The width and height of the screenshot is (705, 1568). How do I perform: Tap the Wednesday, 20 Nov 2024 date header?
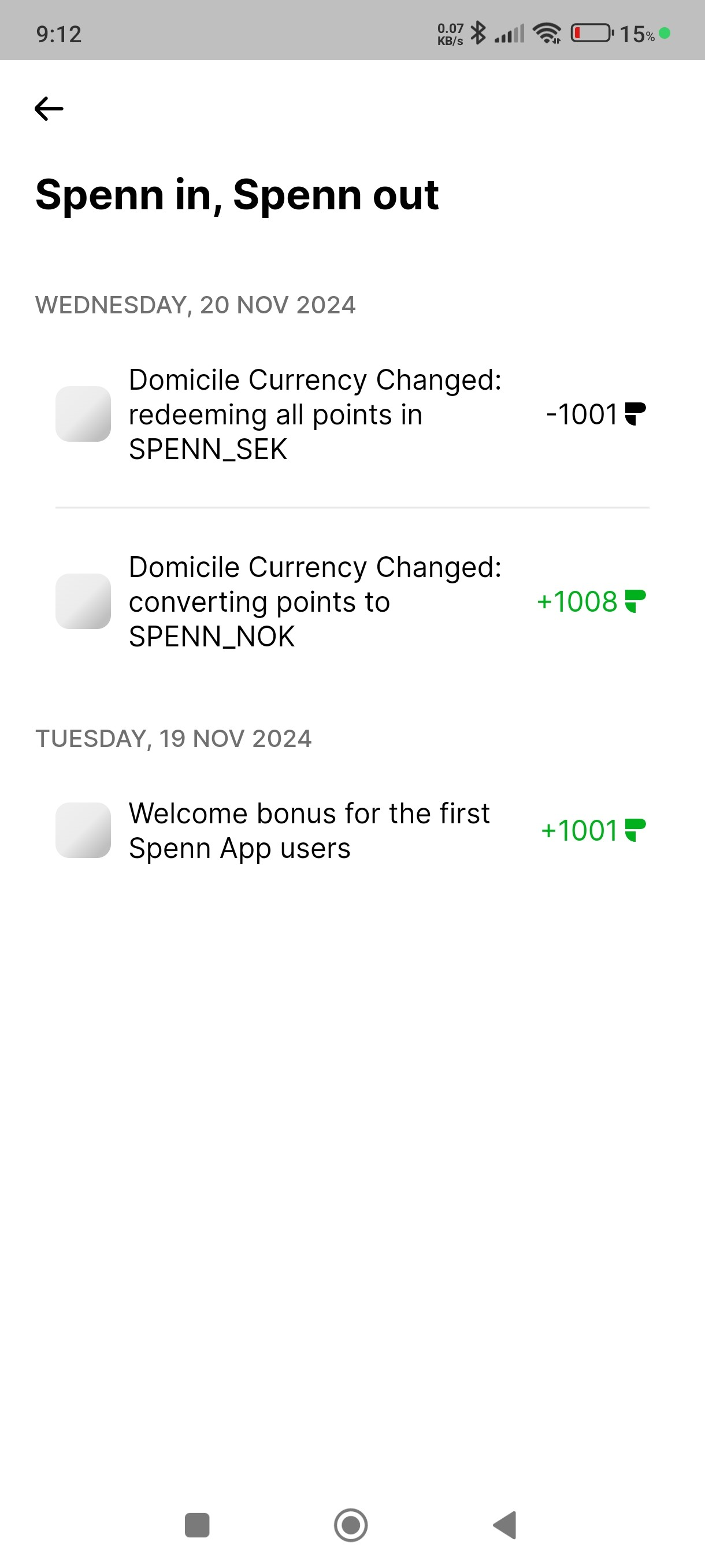tap(195, 305)
